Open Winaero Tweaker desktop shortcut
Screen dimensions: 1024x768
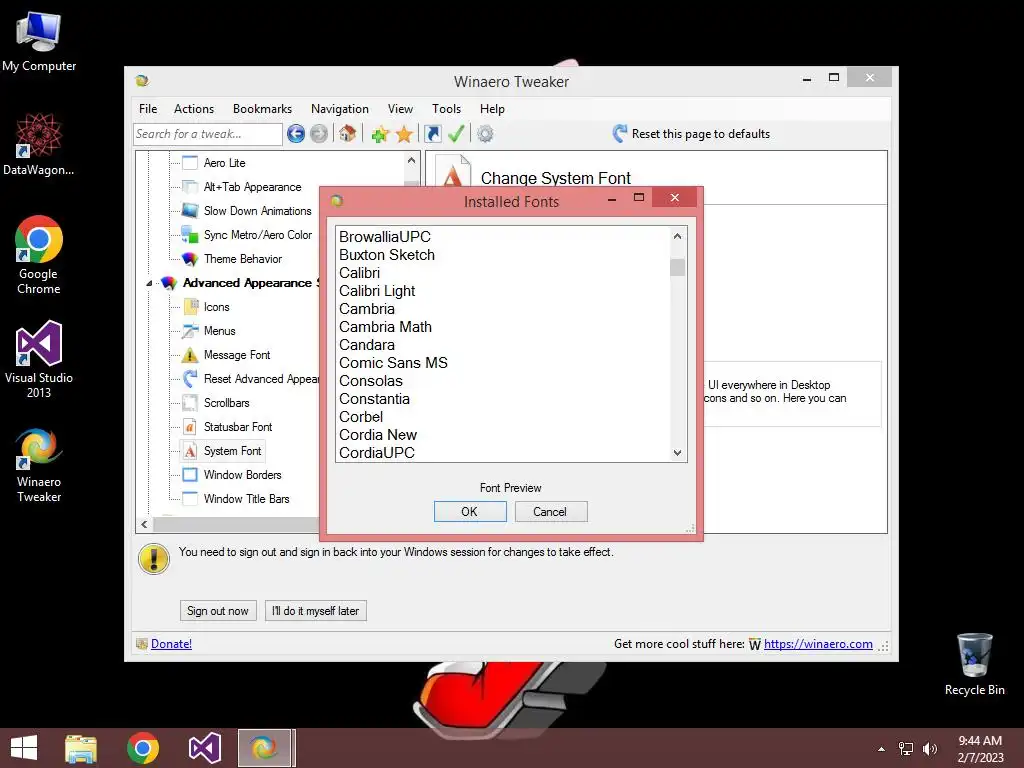tap(39, 464)
